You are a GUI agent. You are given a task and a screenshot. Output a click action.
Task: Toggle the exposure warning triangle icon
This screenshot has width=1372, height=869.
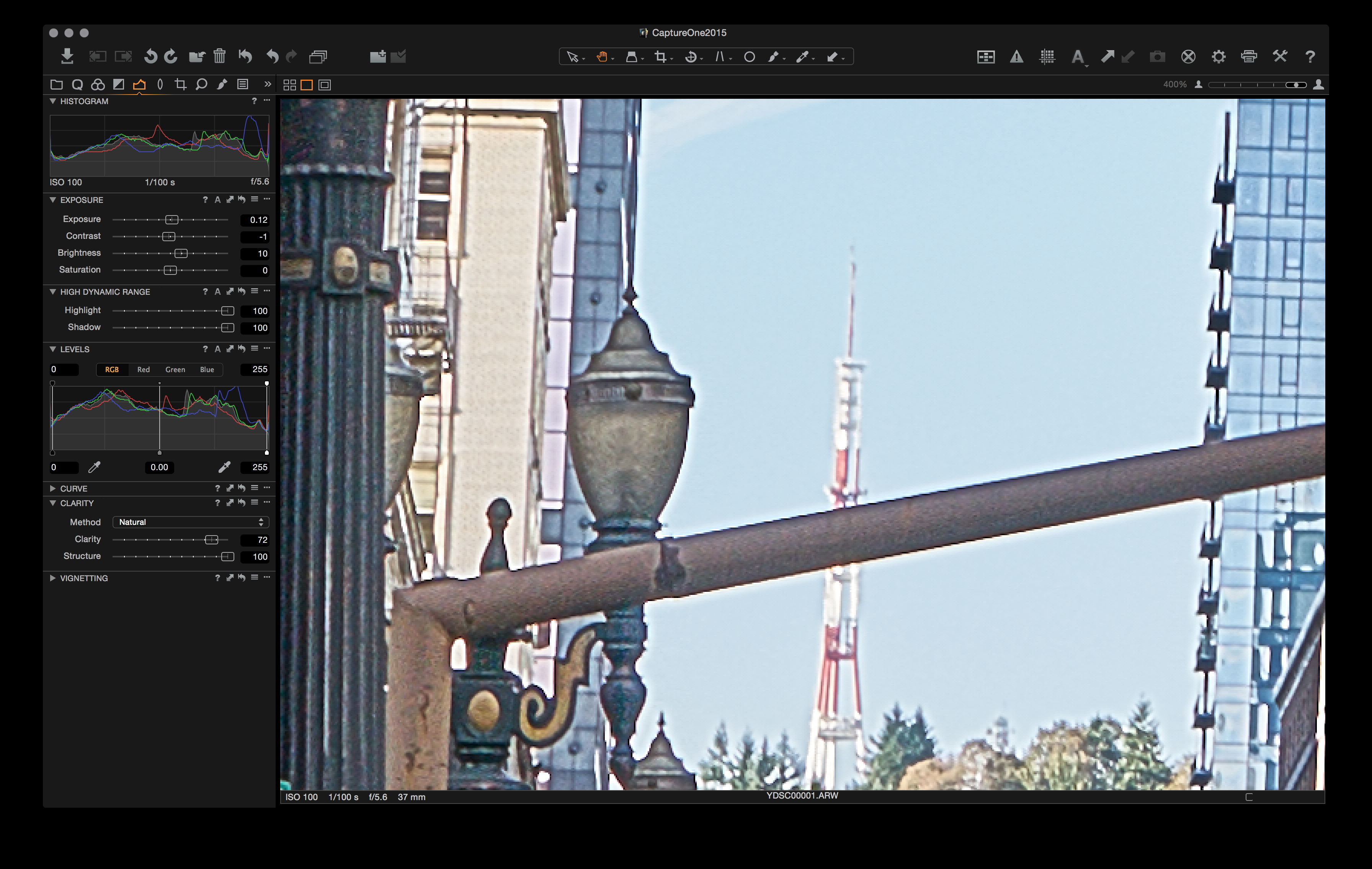click(1016, 56)
